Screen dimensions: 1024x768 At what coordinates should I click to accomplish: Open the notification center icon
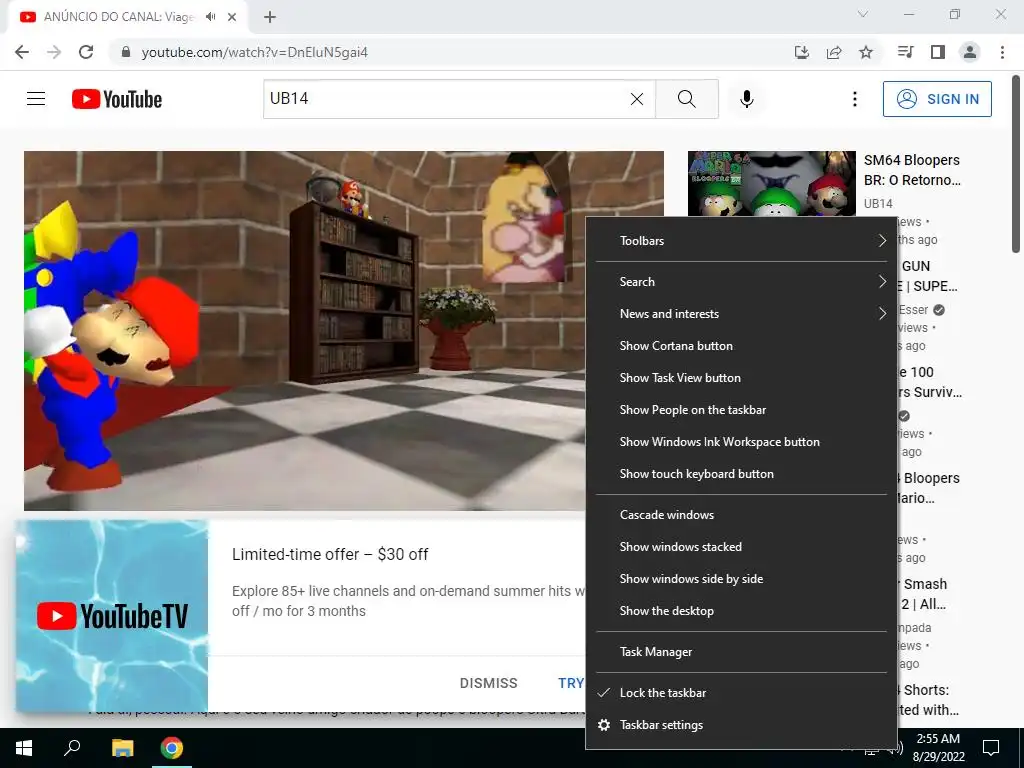coord(991,748)
